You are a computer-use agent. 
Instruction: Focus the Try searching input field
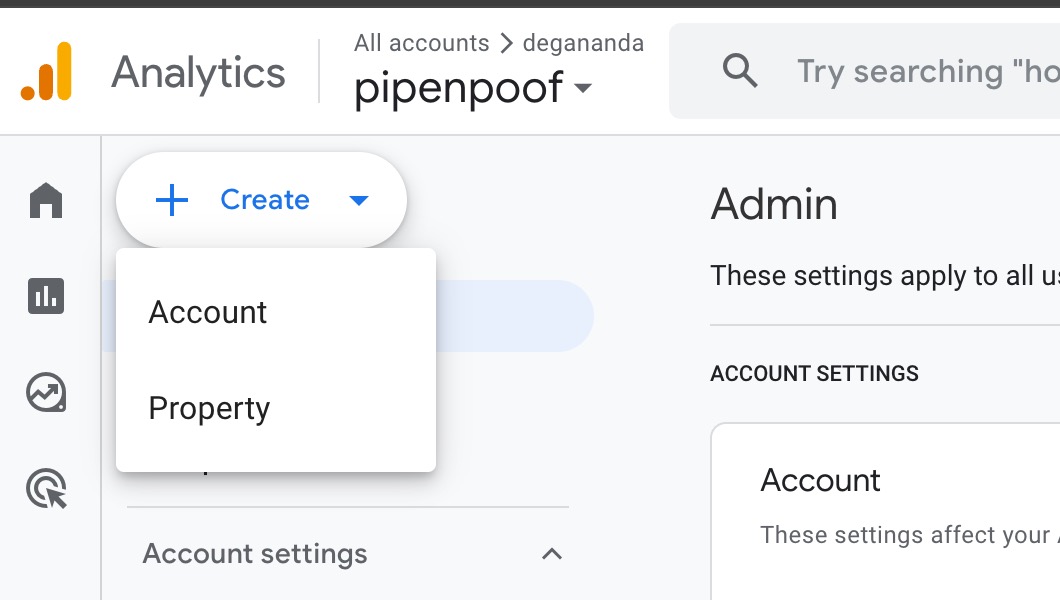926,71
